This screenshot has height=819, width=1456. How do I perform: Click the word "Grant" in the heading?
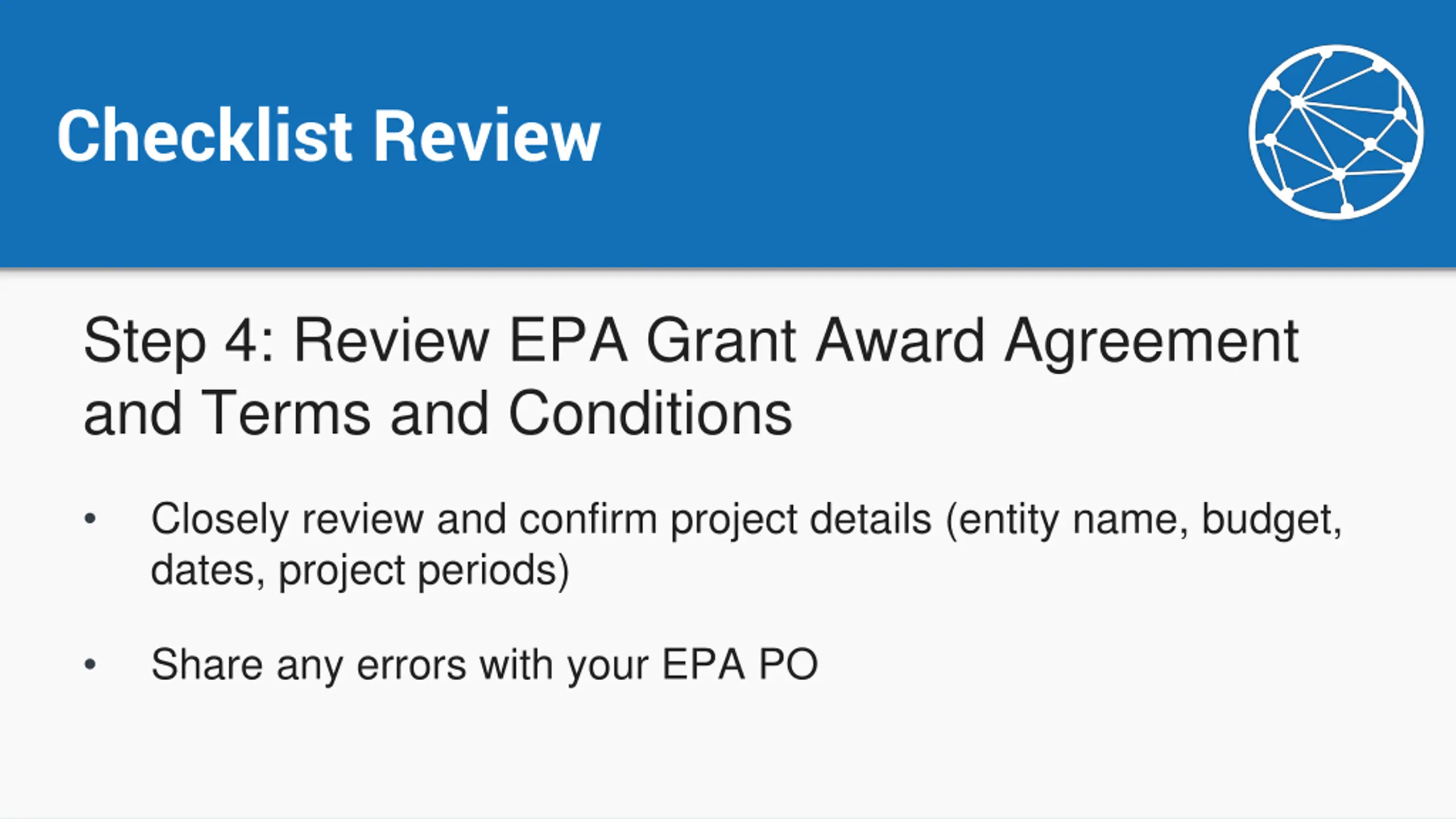pyautogui.click(x=721, y=340)
